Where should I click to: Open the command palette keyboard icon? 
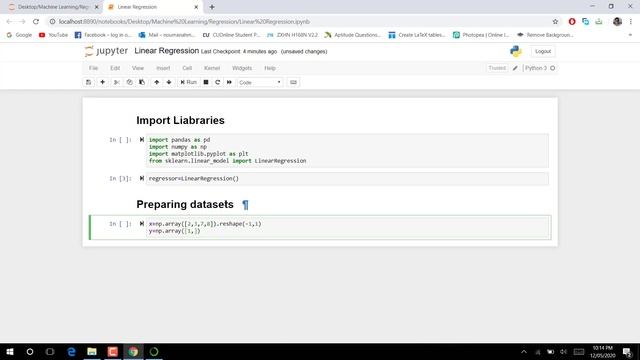(293, 82)
